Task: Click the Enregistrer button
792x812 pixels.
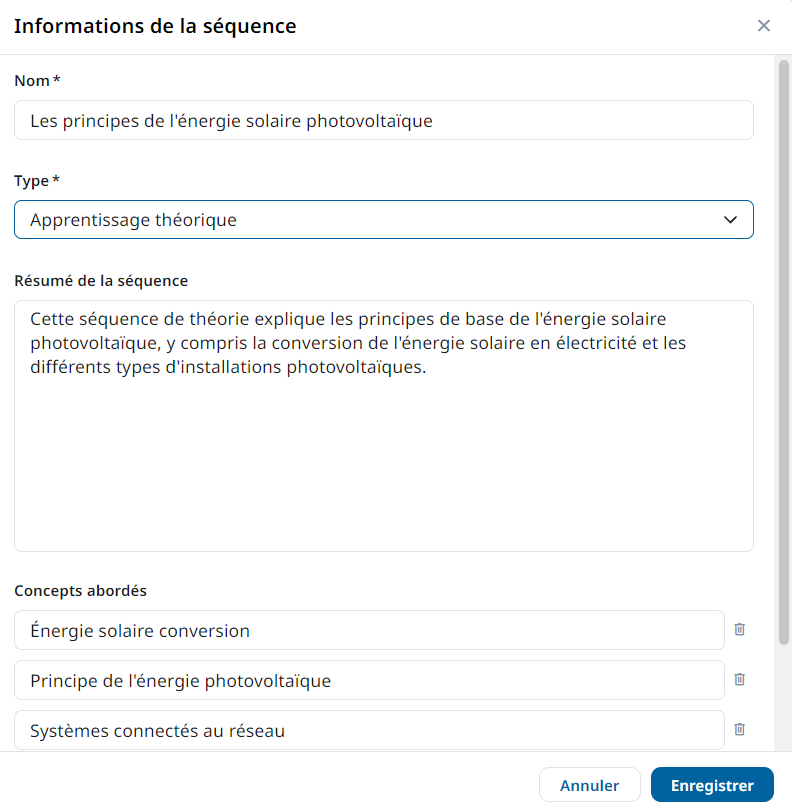Action: point(712,785)
